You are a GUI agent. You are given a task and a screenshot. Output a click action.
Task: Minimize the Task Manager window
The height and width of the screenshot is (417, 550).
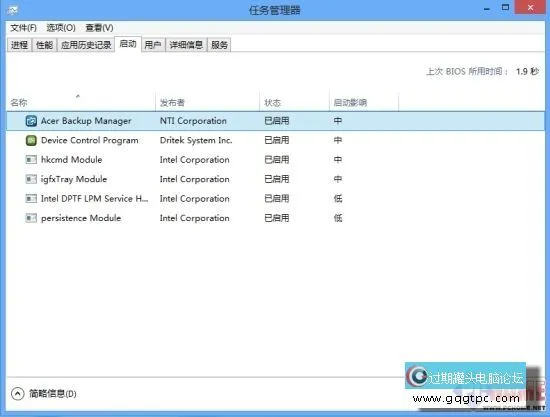487,8
